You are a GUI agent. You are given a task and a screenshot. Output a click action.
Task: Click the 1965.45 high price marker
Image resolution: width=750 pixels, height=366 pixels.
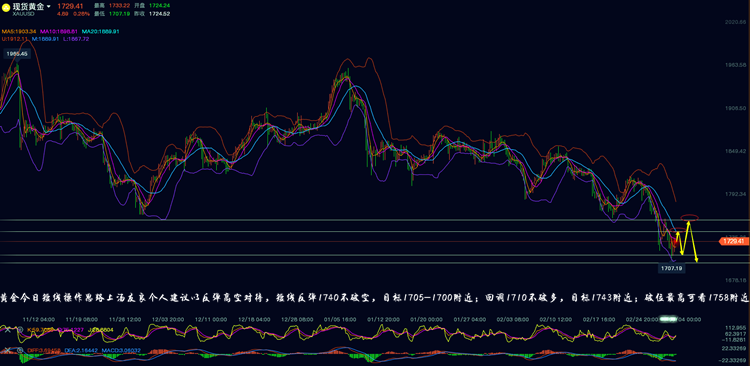(17, 55)
